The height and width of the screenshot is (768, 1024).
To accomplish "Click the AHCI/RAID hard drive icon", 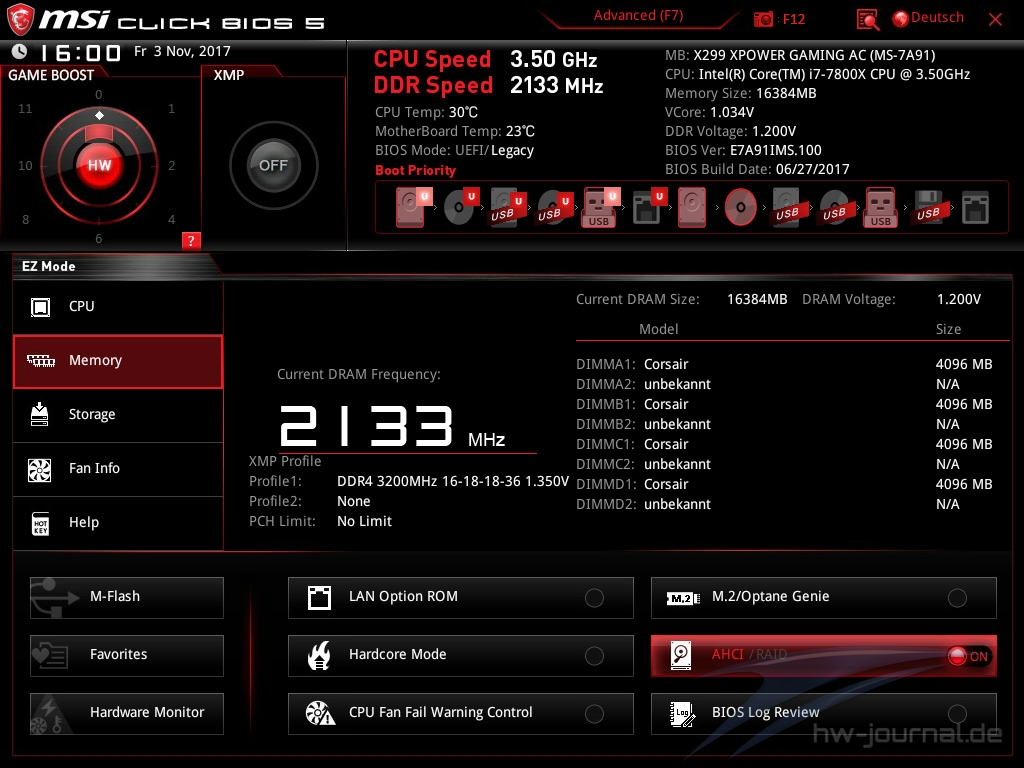I will (x=681, y=656).
